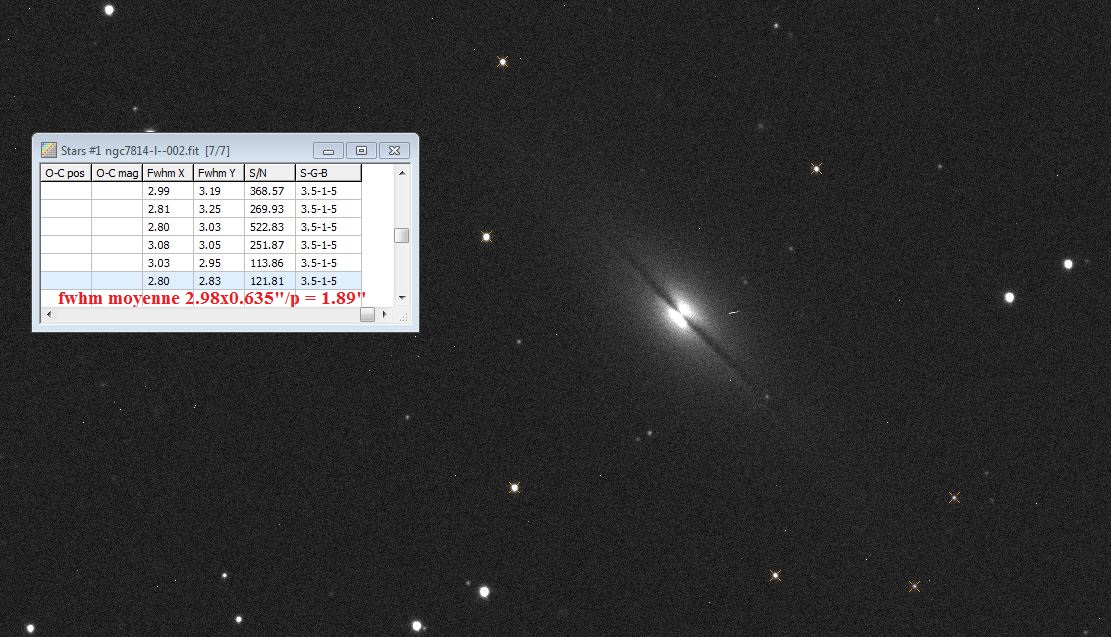Screen dimensions: 1111x637
Task: Select Fwhm Y value 2.95
Action: click(x=219, y=263)
